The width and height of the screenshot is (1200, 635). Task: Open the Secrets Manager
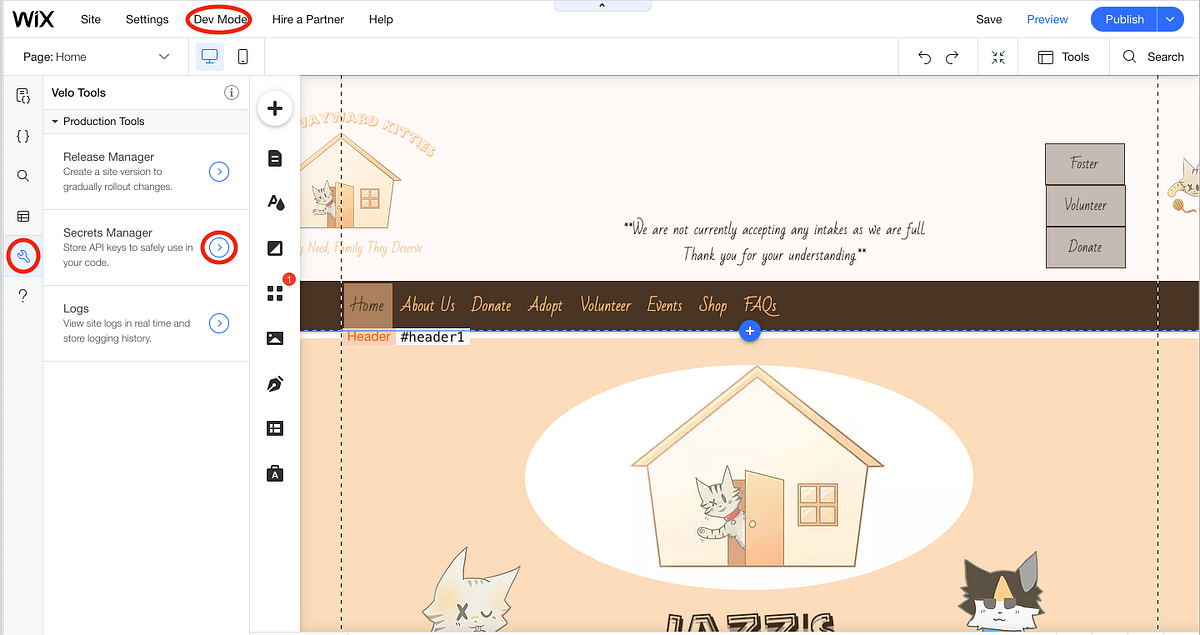pyautogui.click(x=219, y=247)
